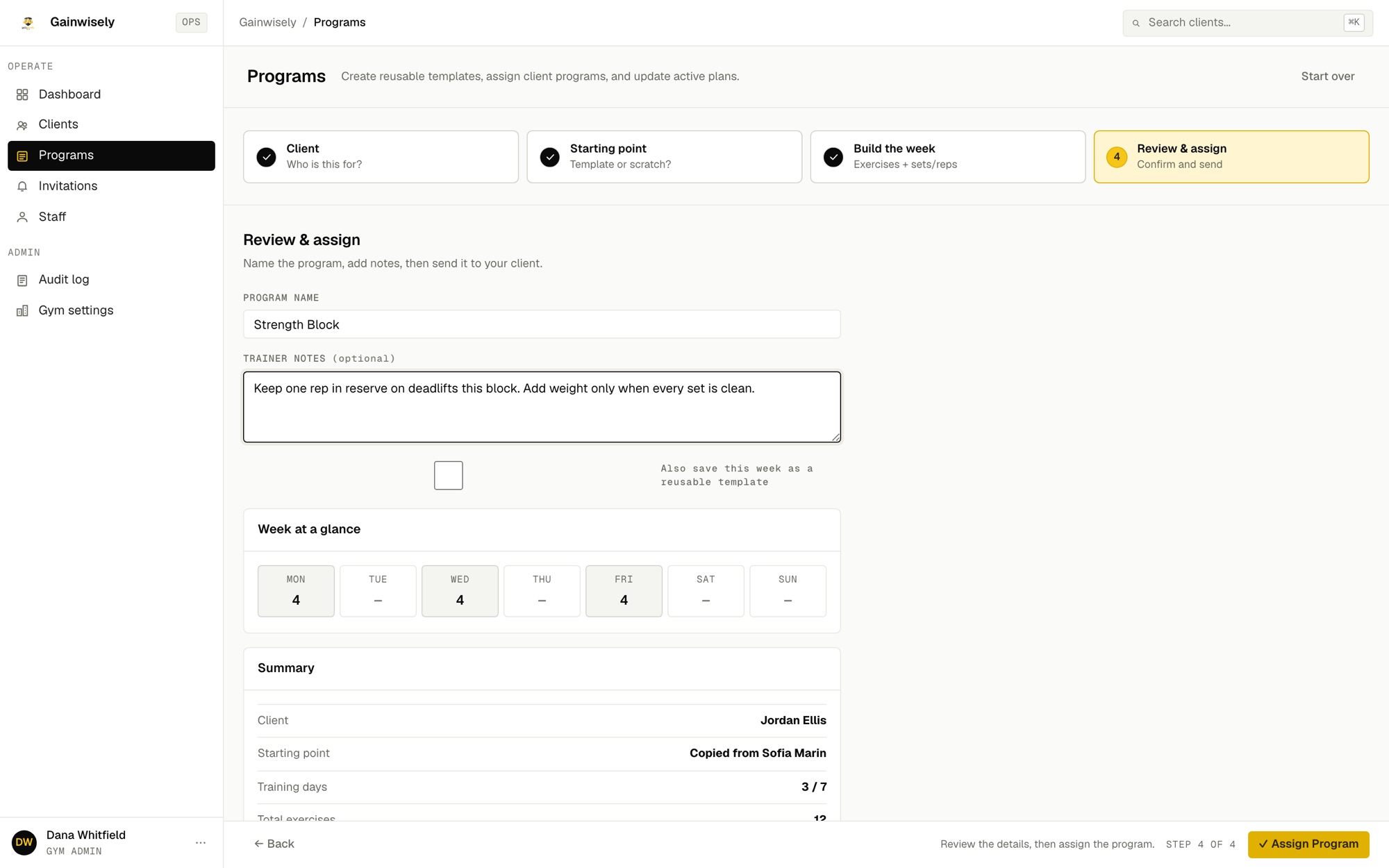Open Audit log via its document icon
The image size is (1389, 868).
[22, 280]
